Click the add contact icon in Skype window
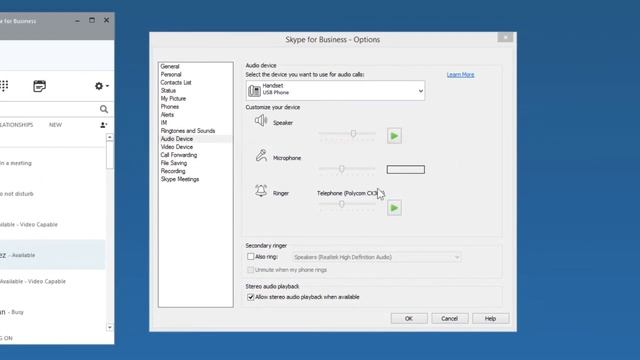 click(x=103, y=125)
